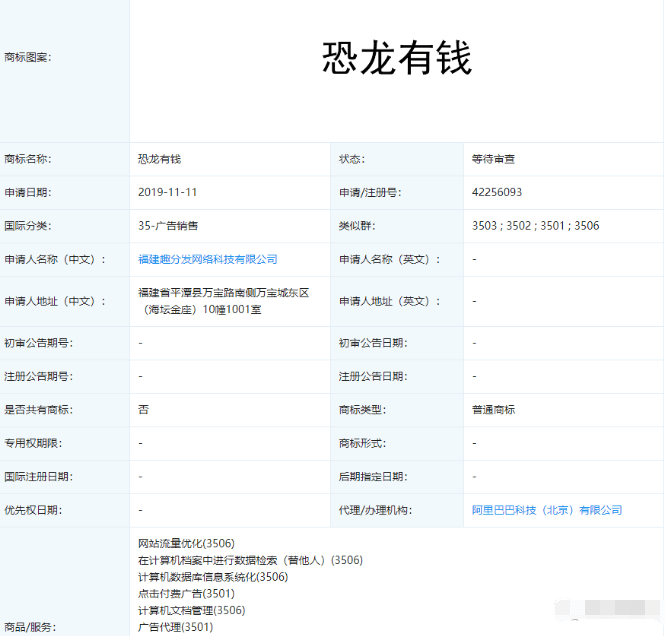Click the 恐龙有钱 trademark image
Screen dimensions: 665x636
(396, 59)
